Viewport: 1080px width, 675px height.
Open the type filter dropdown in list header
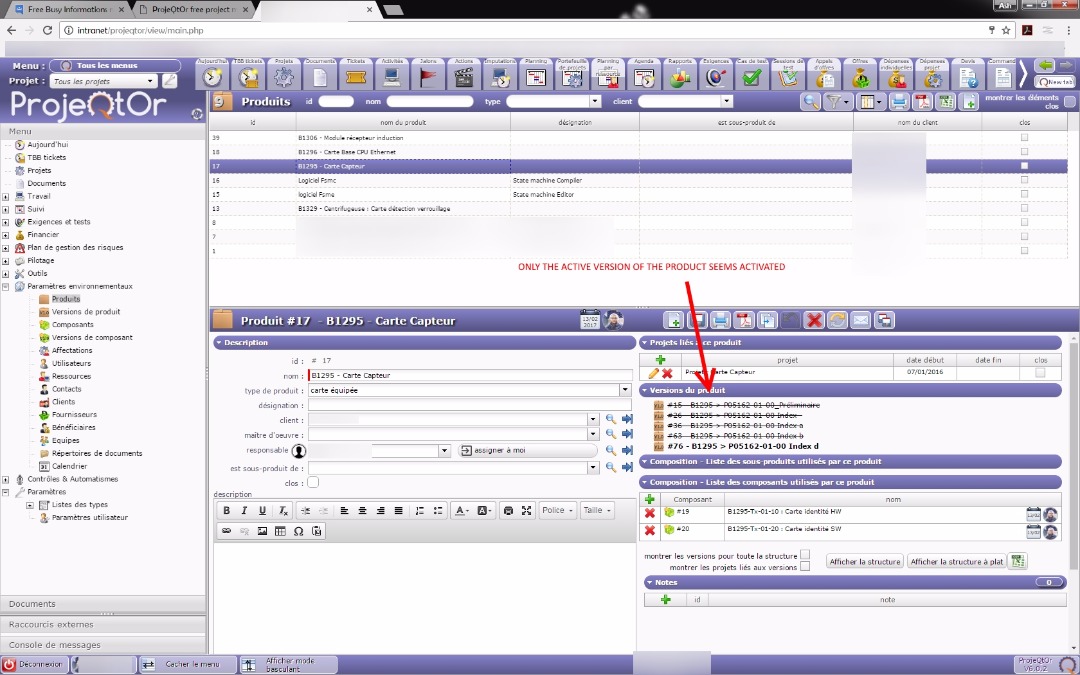[595, 101]
